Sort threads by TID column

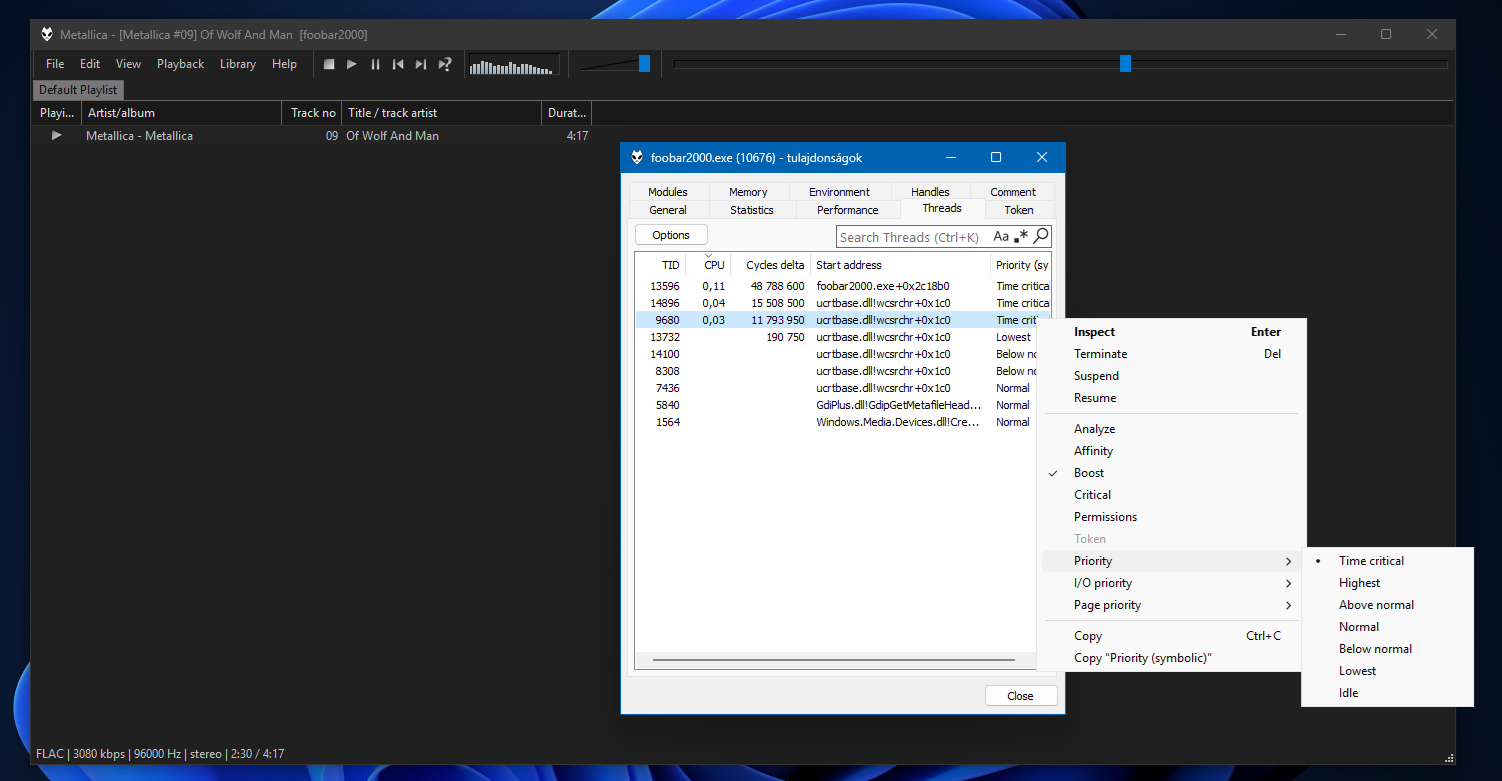tap(661, 265)
